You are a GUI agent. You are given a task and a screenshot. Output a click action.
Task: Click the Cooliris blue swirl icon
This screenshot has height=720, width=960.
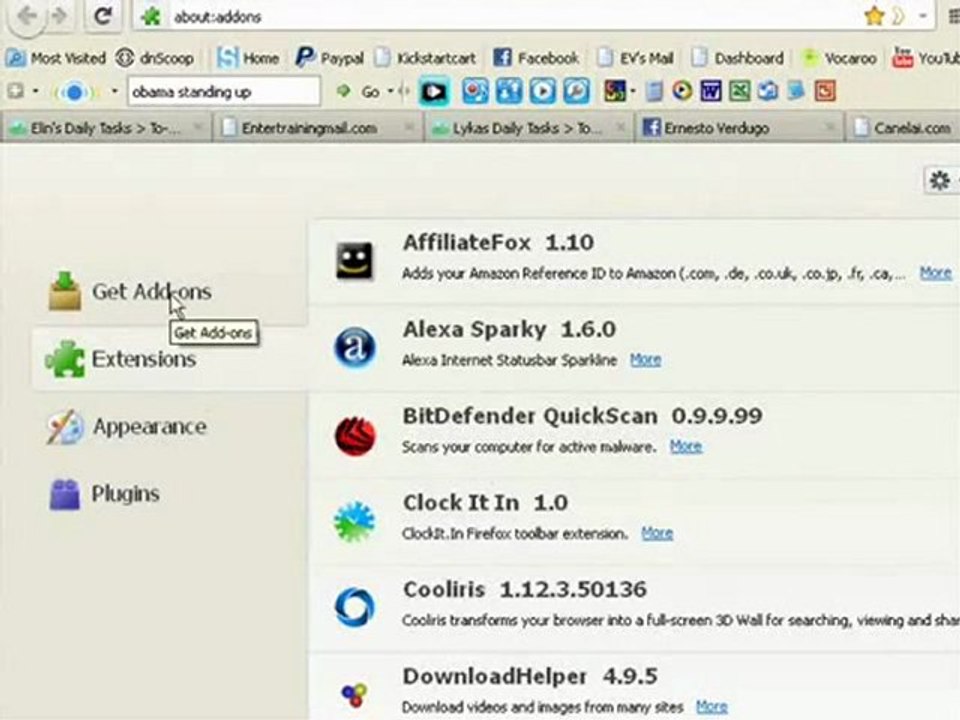[354, 608]
